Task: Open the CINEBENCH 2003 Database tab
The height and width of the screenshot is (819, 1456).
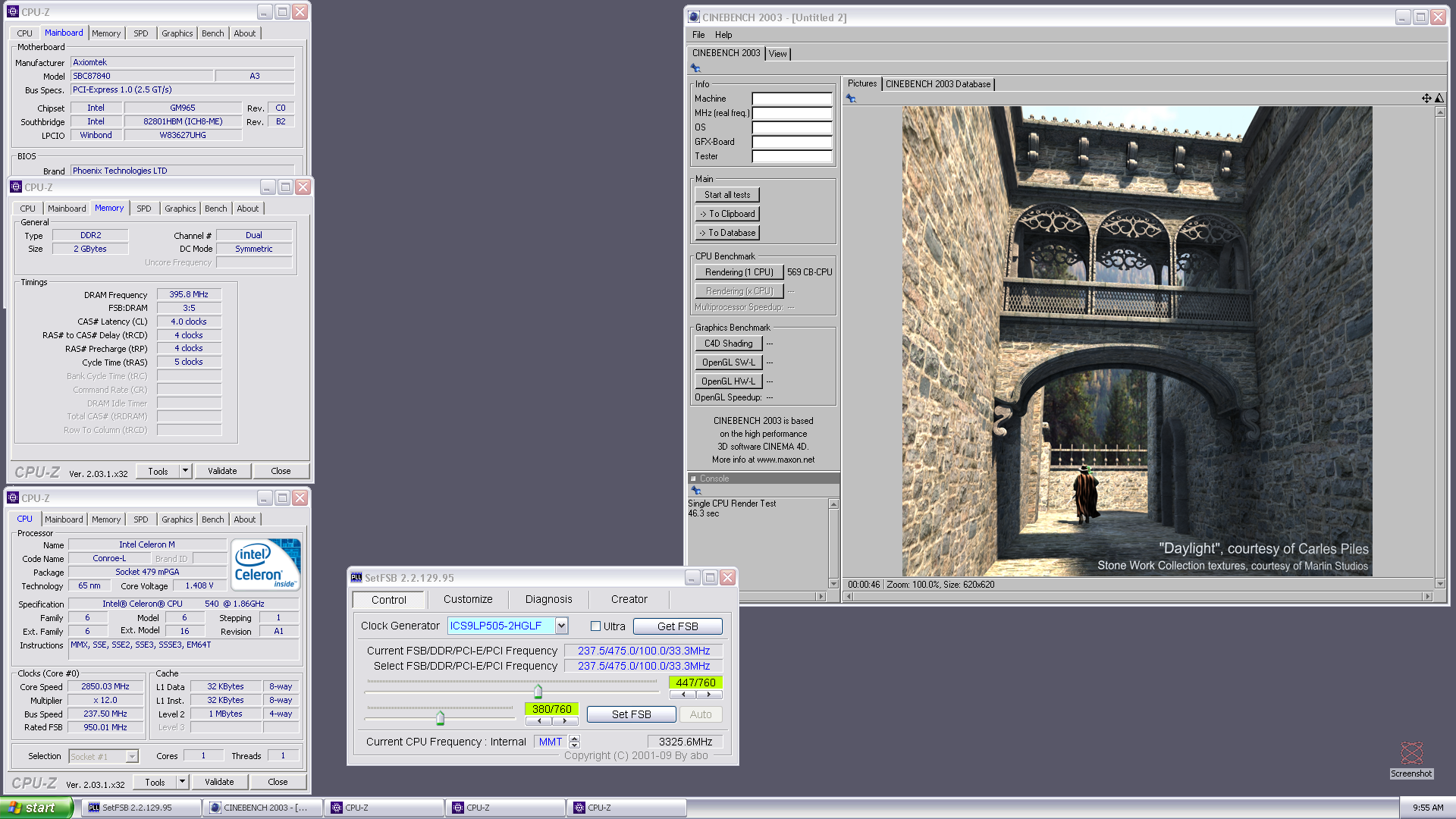Action: pos(938,84)
